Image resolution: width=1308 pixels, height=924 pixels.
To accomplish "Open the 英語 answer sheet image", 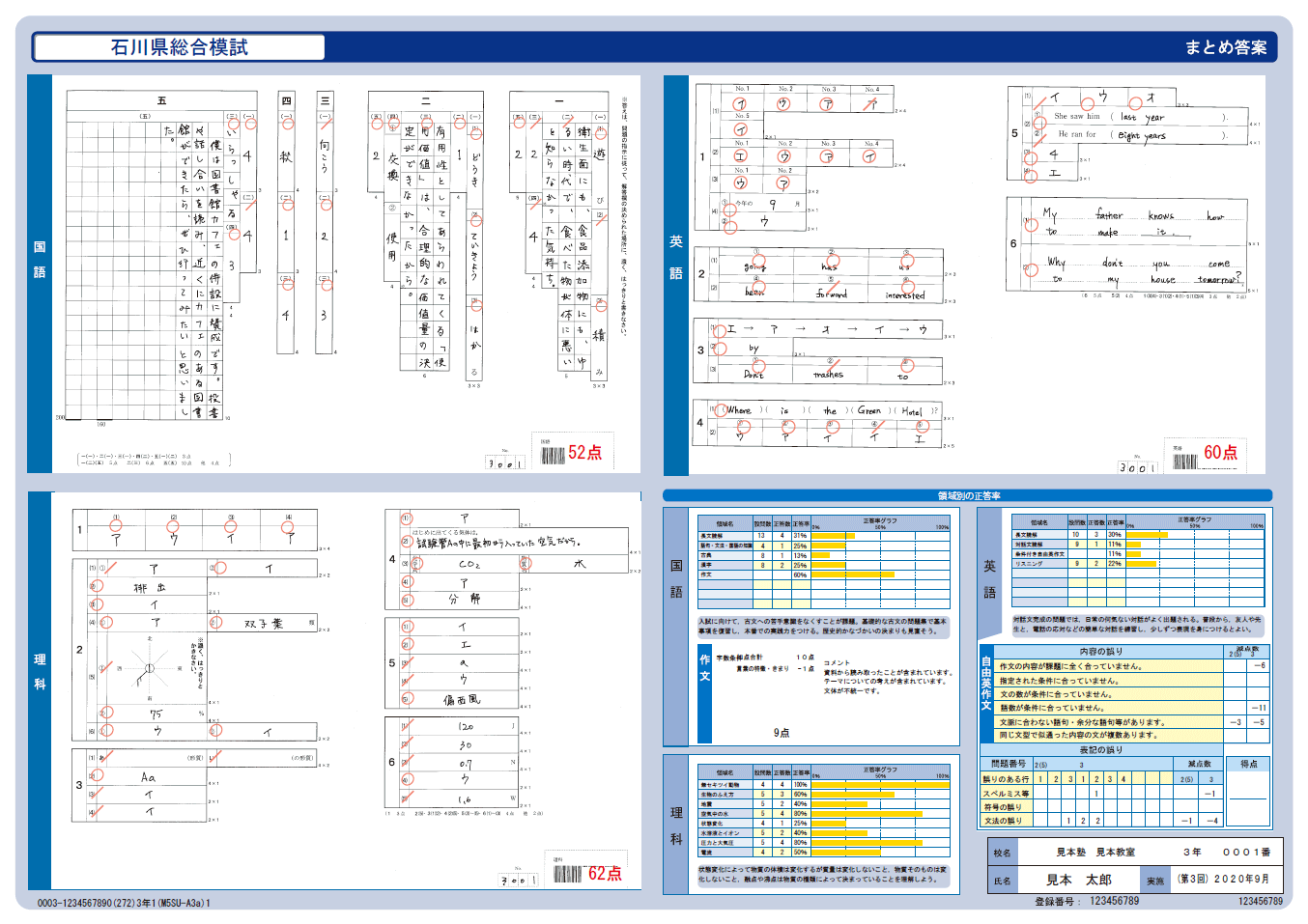I will click(x=977, y=275).
